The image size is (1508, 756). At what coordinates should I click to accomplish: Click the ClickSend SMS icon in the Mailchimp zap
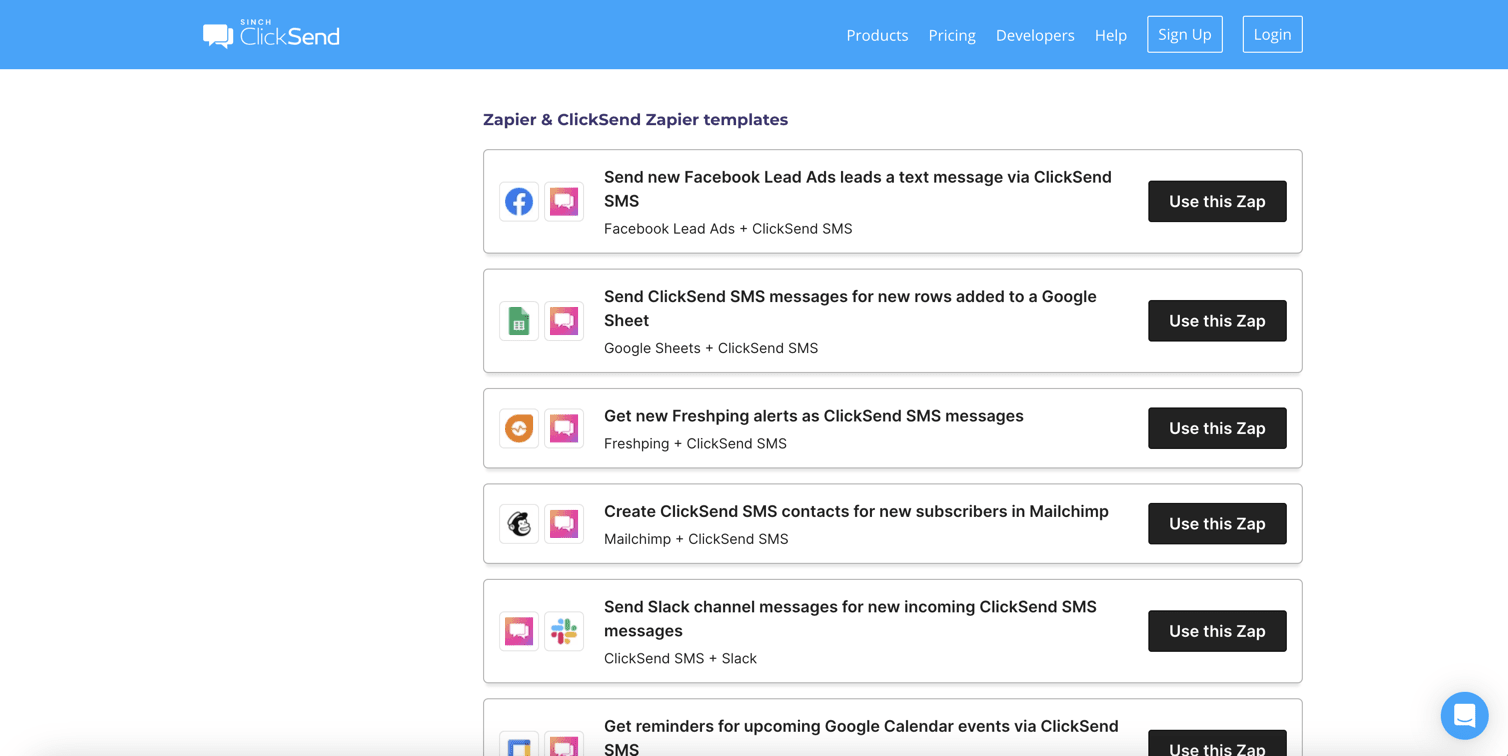[x=564, y=524]
